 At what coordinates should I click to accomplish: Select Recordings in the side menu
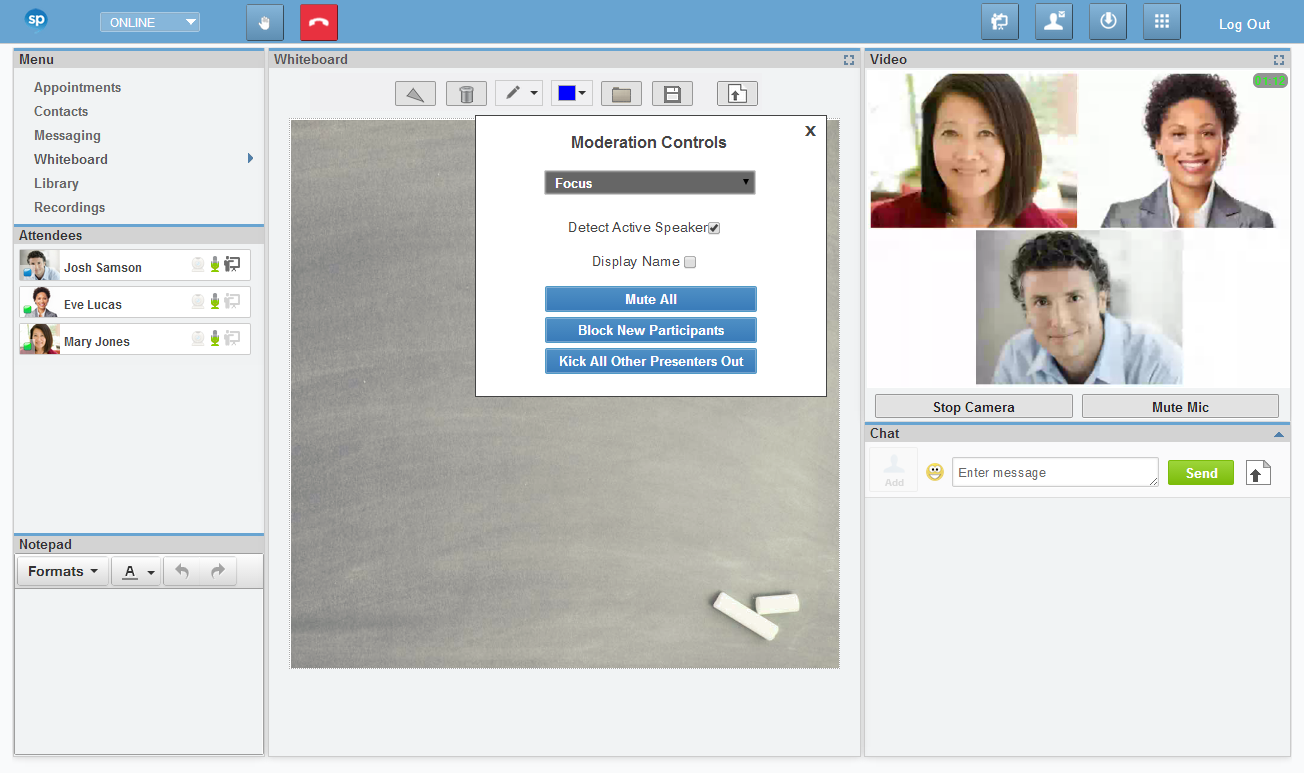point(69,208)
